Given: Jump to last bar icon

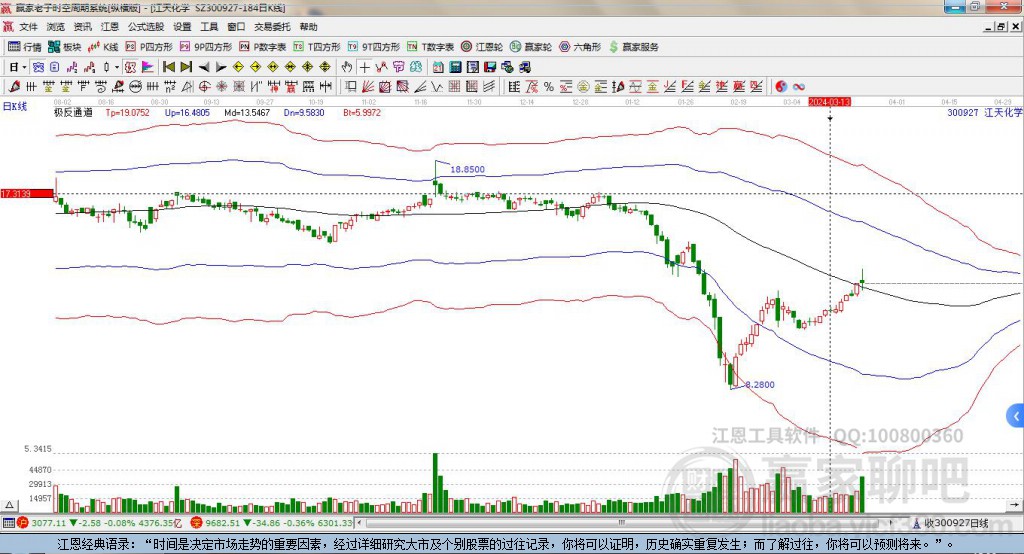Looking at the screenshot, I should [x=186, y=67].
